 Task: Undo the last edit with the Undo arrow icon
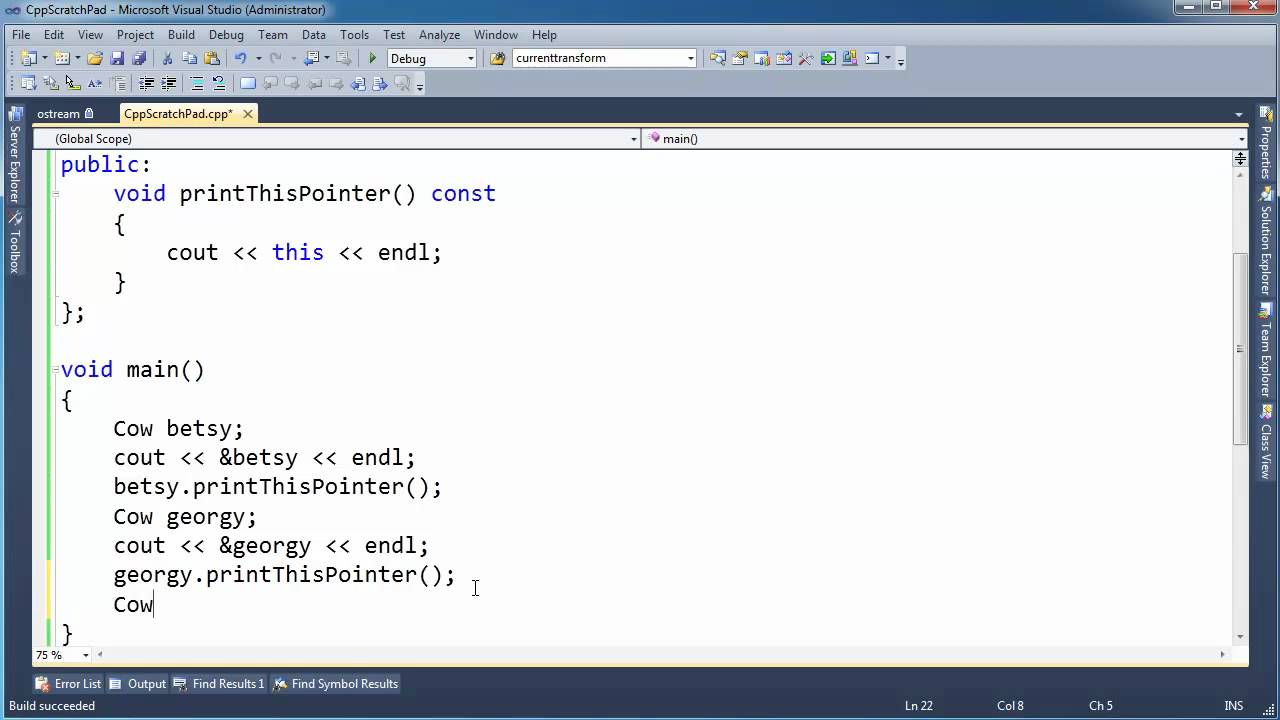tap(241, 58)
